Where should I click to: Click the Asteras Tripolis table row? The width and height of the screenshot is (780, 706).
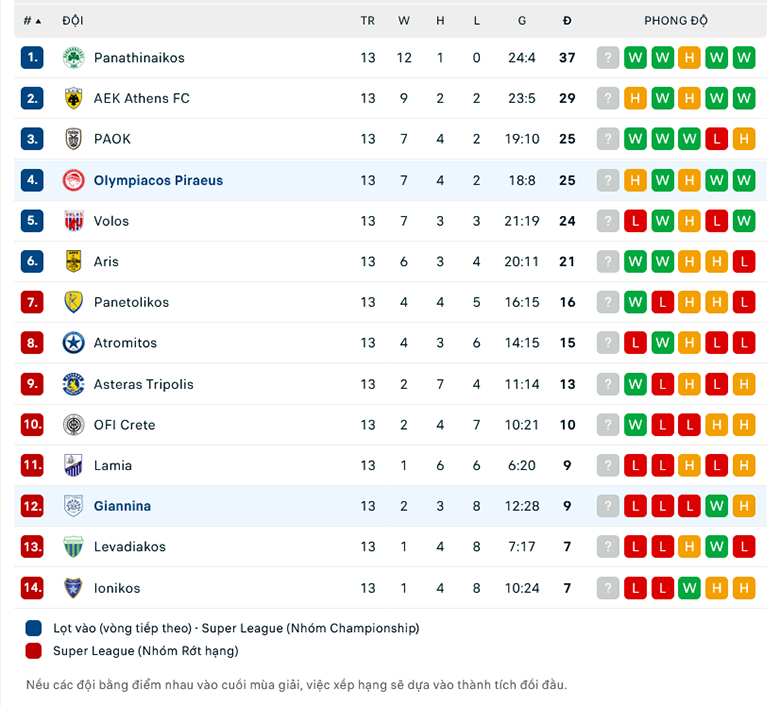[390, 384]
